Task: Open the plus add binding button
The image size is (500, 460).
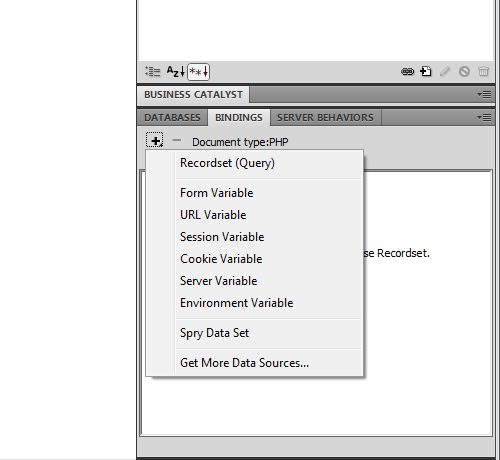Action: [x=155, y=140]
